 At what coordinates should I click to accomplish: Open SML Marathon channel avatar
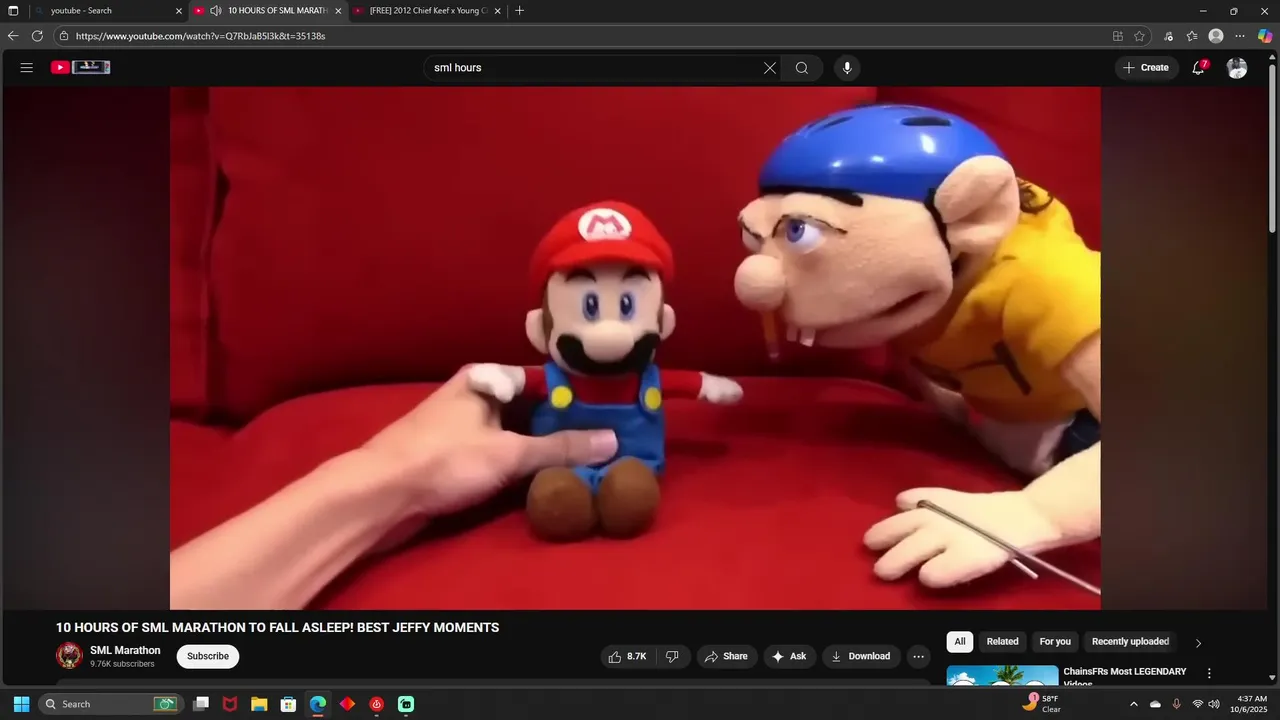[69, 656]
